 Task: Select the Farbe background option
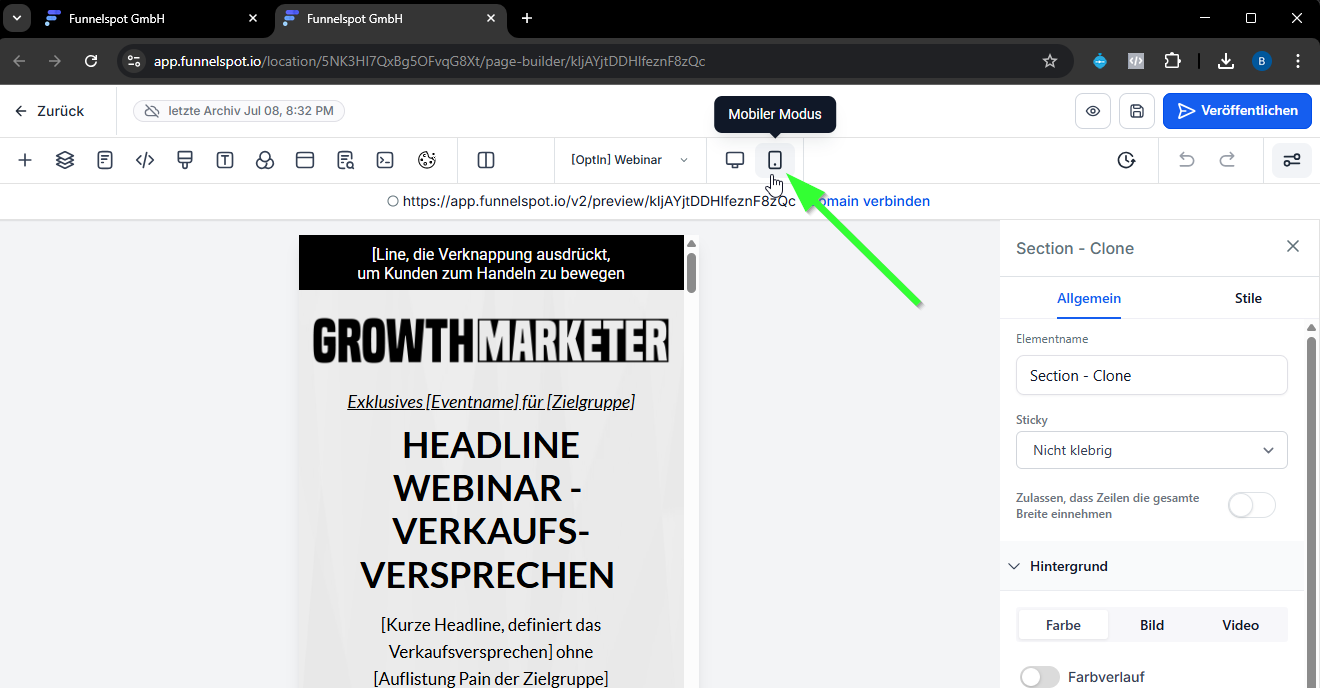1063,625
